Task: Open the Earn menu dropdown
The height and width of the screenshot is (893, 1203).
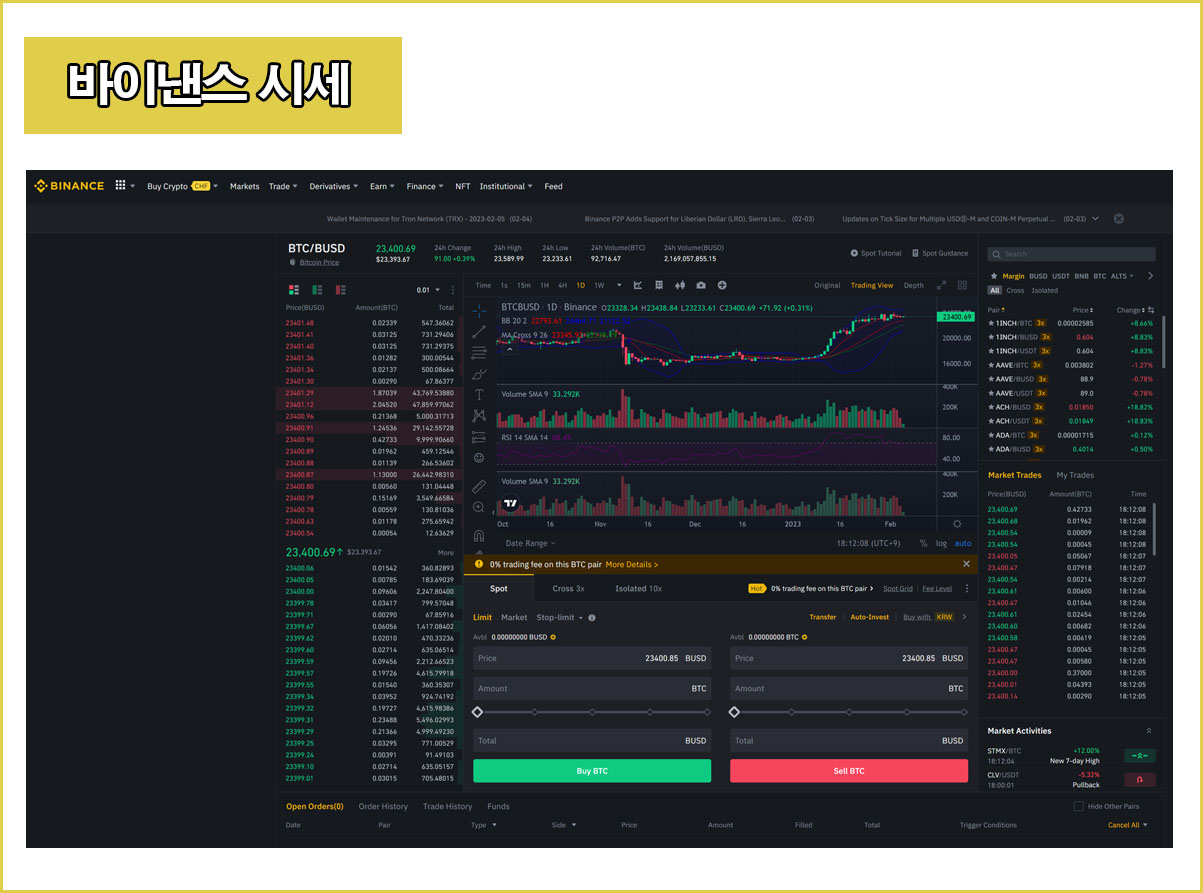Action: point(382,186)
